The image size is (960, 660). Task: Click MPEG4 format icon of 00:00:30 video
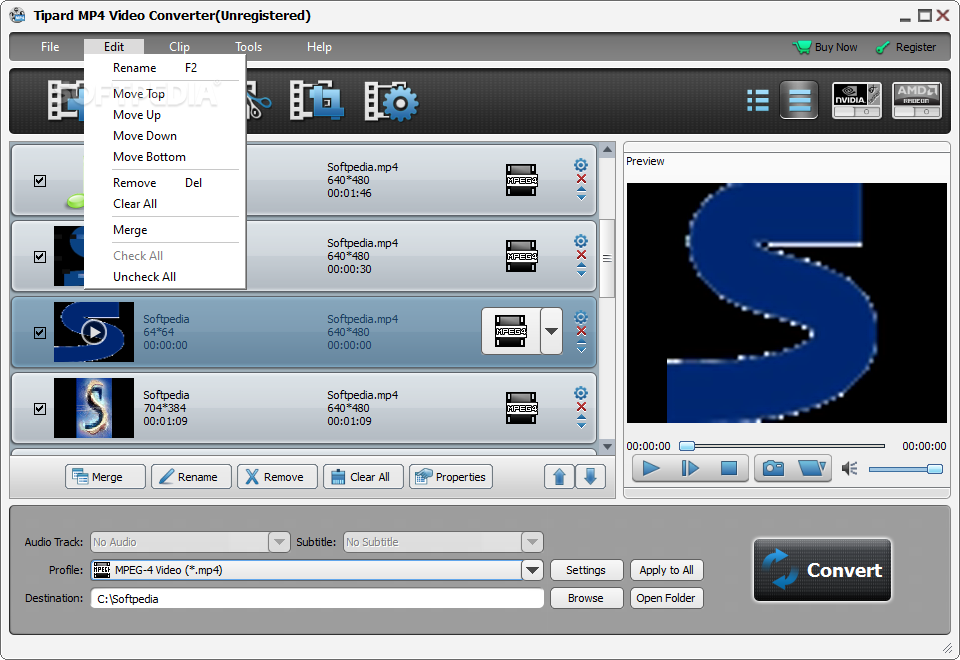[x=521, y=256]
